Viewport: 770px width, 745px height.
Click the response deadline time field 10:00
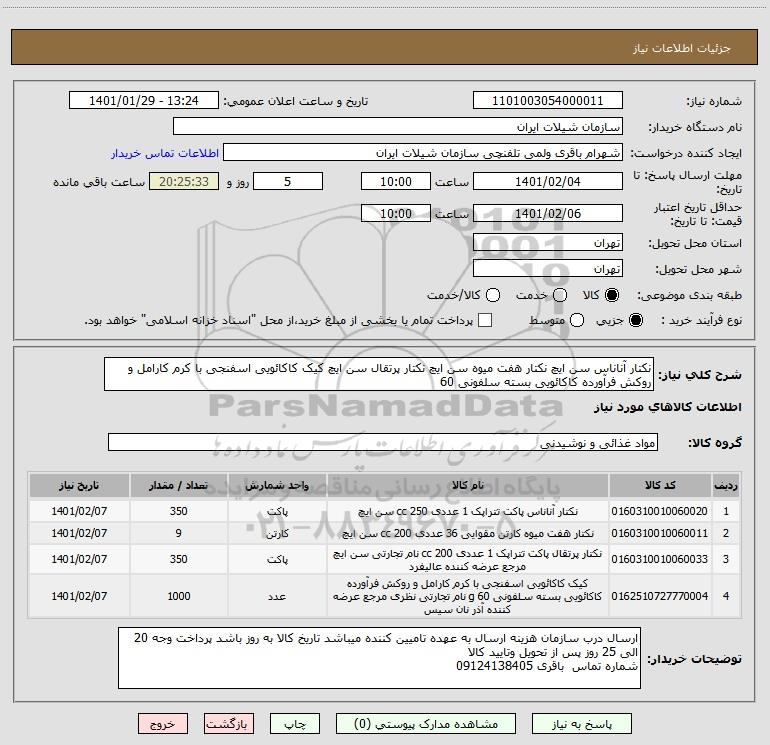(x=396, y=181)
